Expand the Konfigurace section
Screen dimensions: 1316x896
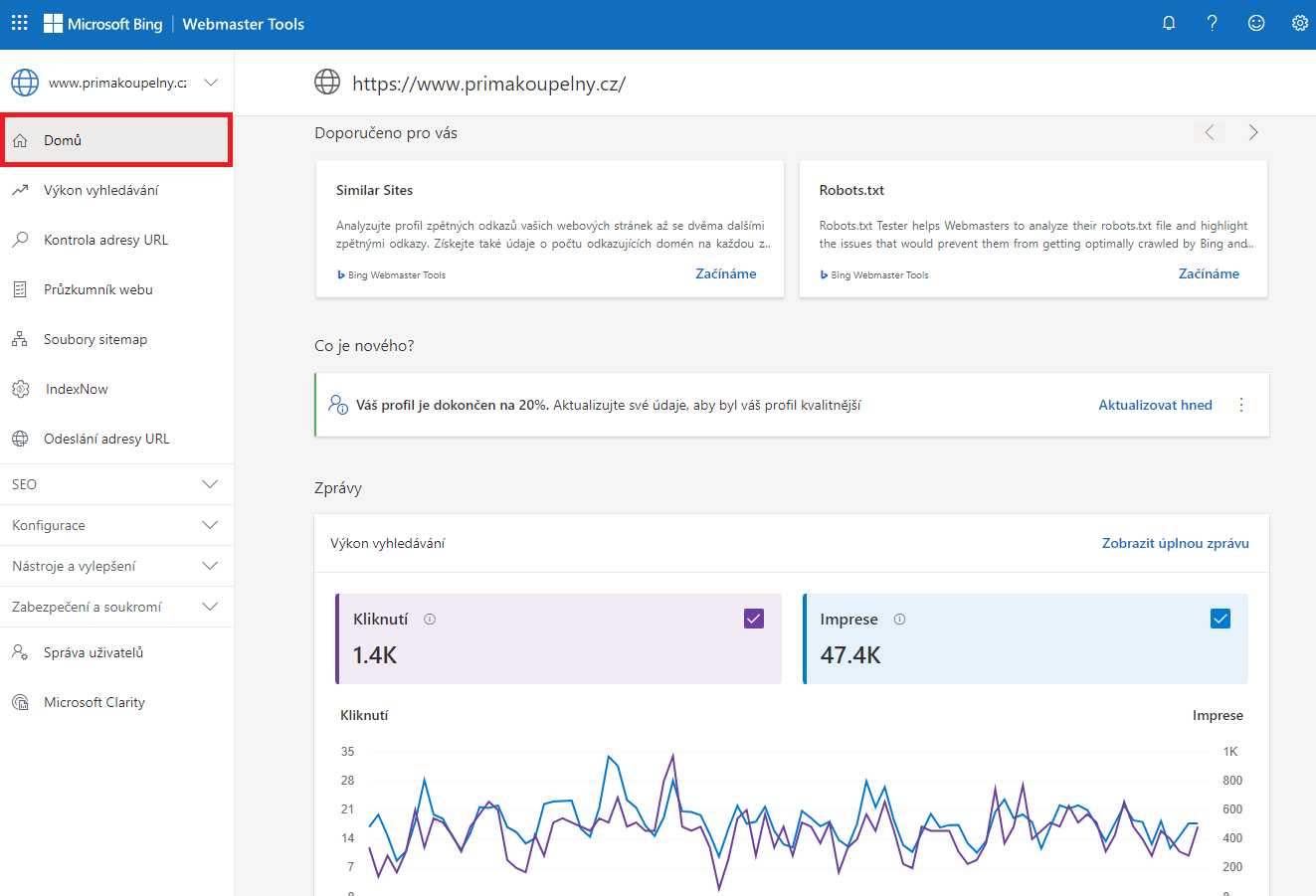click(x=116, y=525)
